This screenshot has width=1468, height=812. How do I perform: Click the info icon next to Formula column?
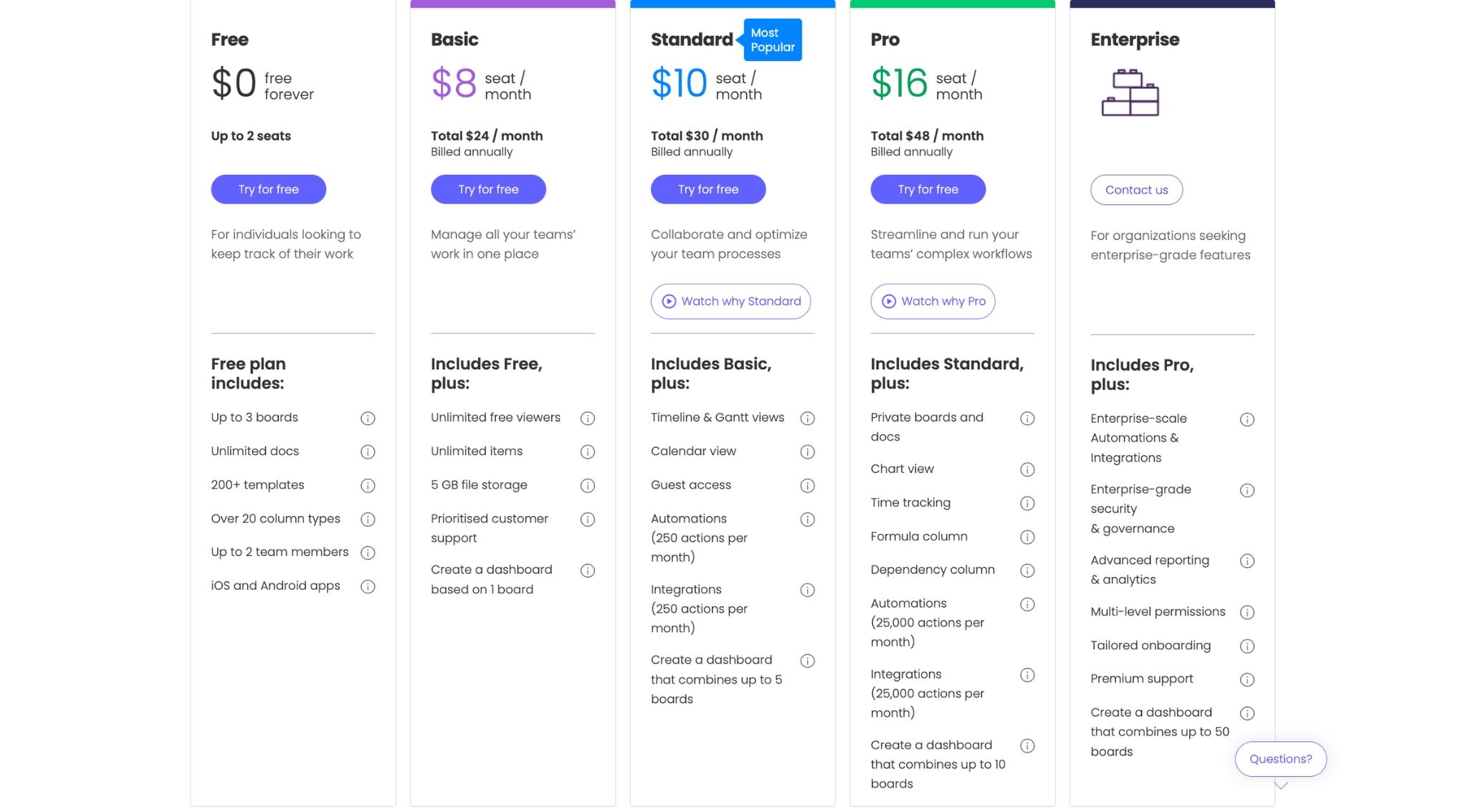point(1027,536)
